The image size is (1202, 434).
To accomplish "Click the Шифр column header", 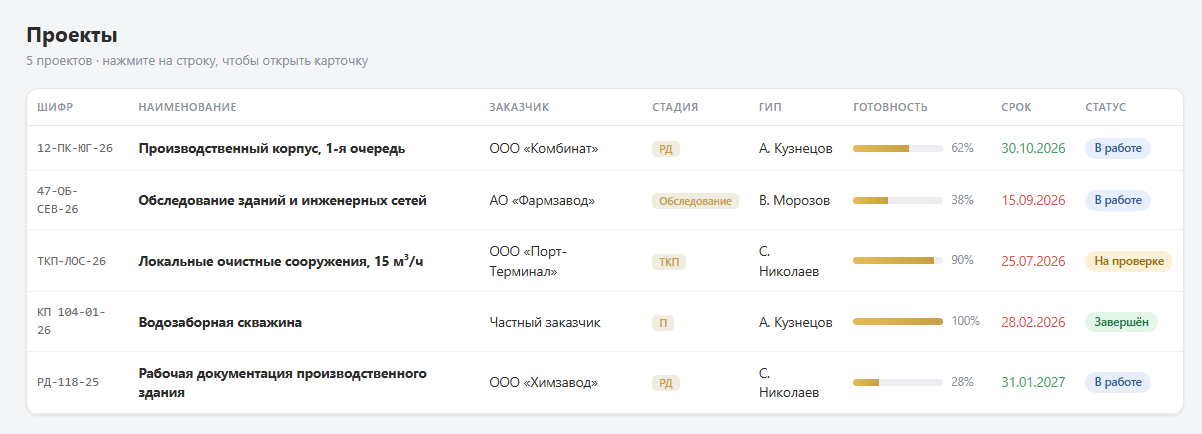I will point(55,107).
